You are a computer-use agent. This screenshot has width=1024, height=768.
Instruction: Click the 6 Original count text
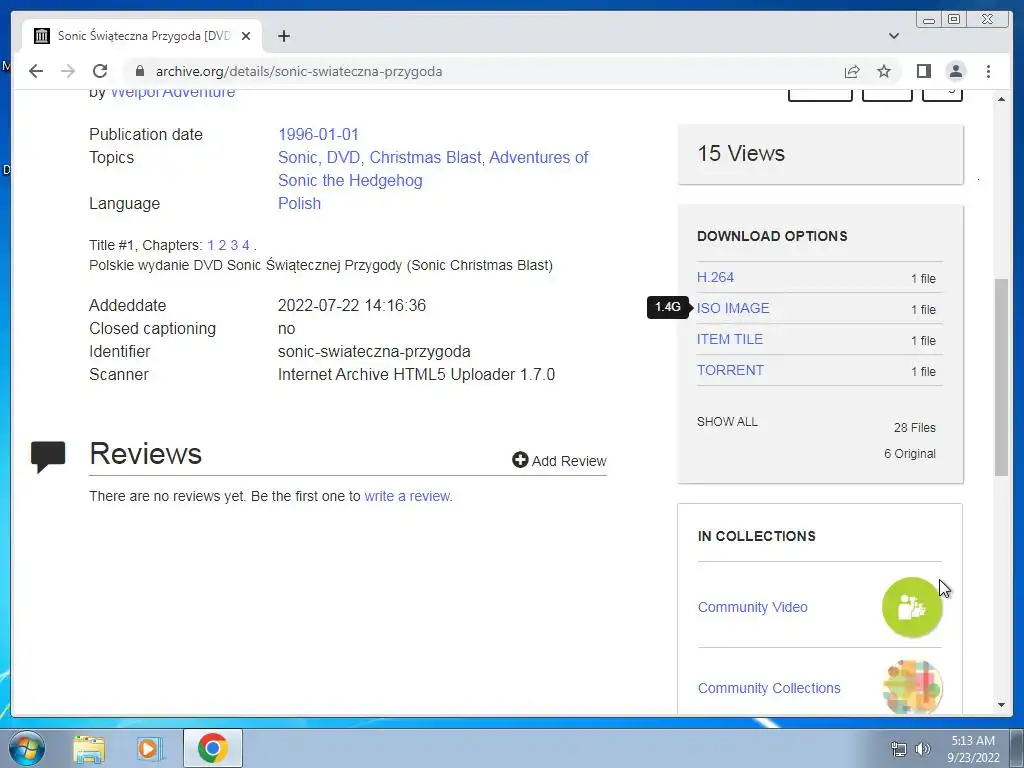tap(910, 454)
